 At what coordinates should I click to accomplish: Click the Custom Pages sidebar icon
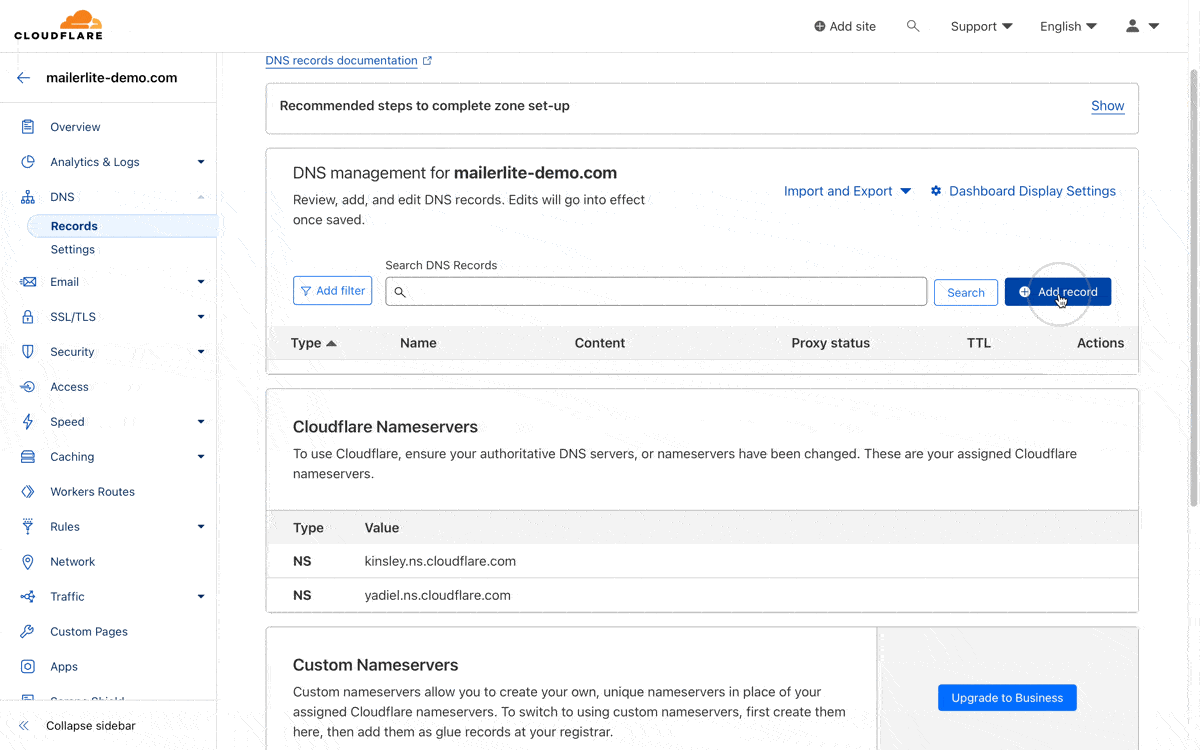pos(28,632)
